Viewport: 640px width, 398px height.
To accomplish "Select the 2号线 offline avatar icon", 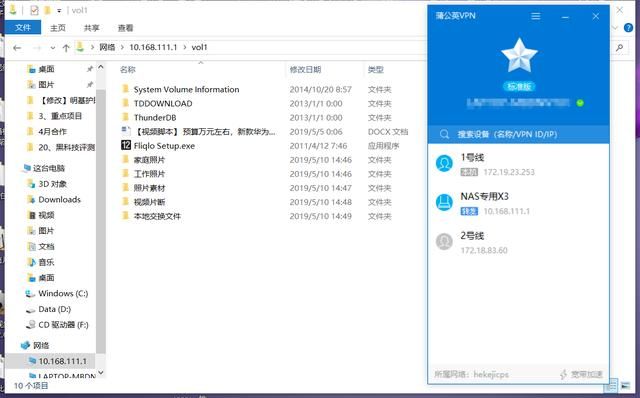I will tap(444, 242).
